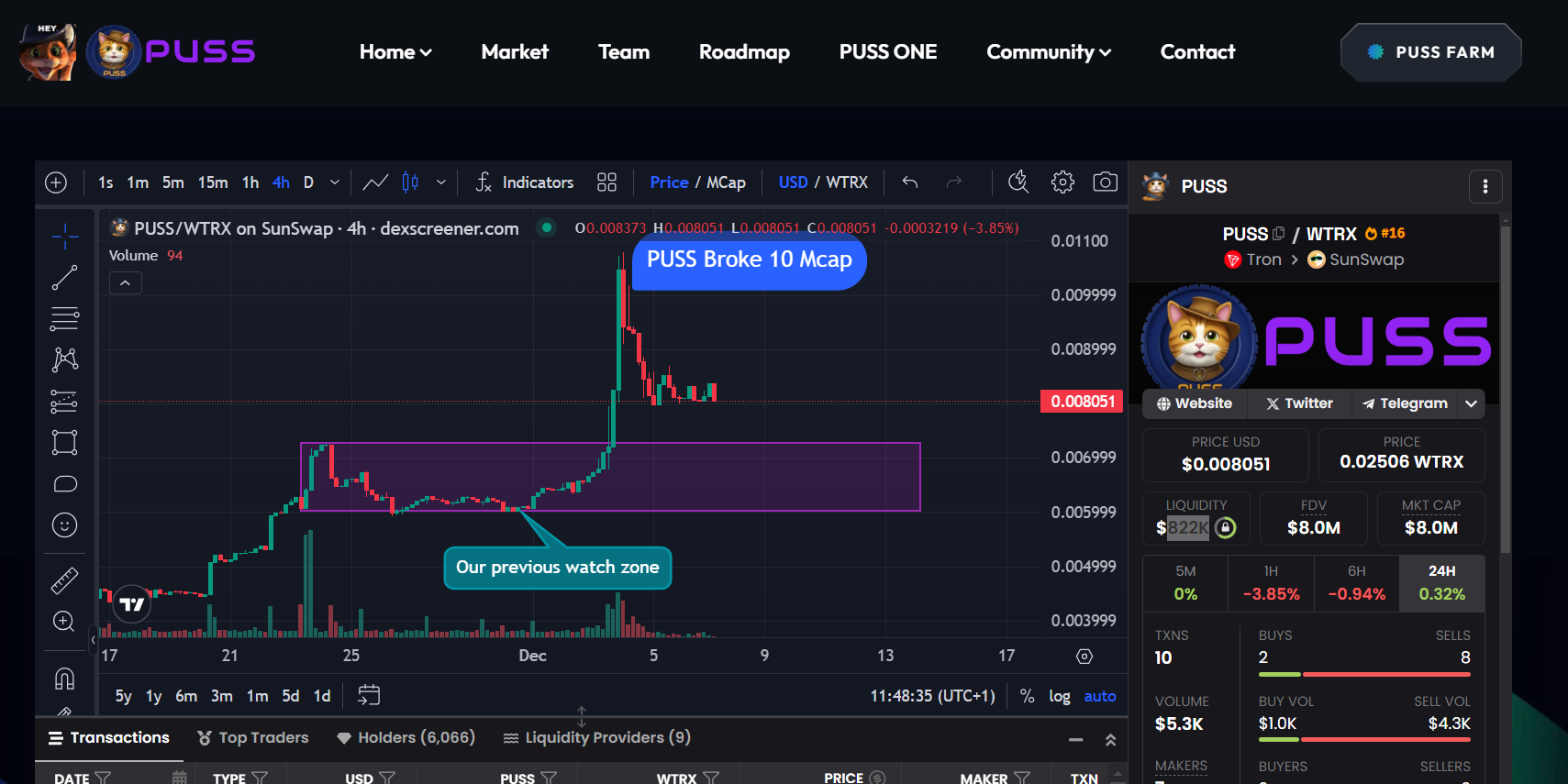1568x784 pixels.
Task: Open the emoji icons tool
Action: coord(64,525)
